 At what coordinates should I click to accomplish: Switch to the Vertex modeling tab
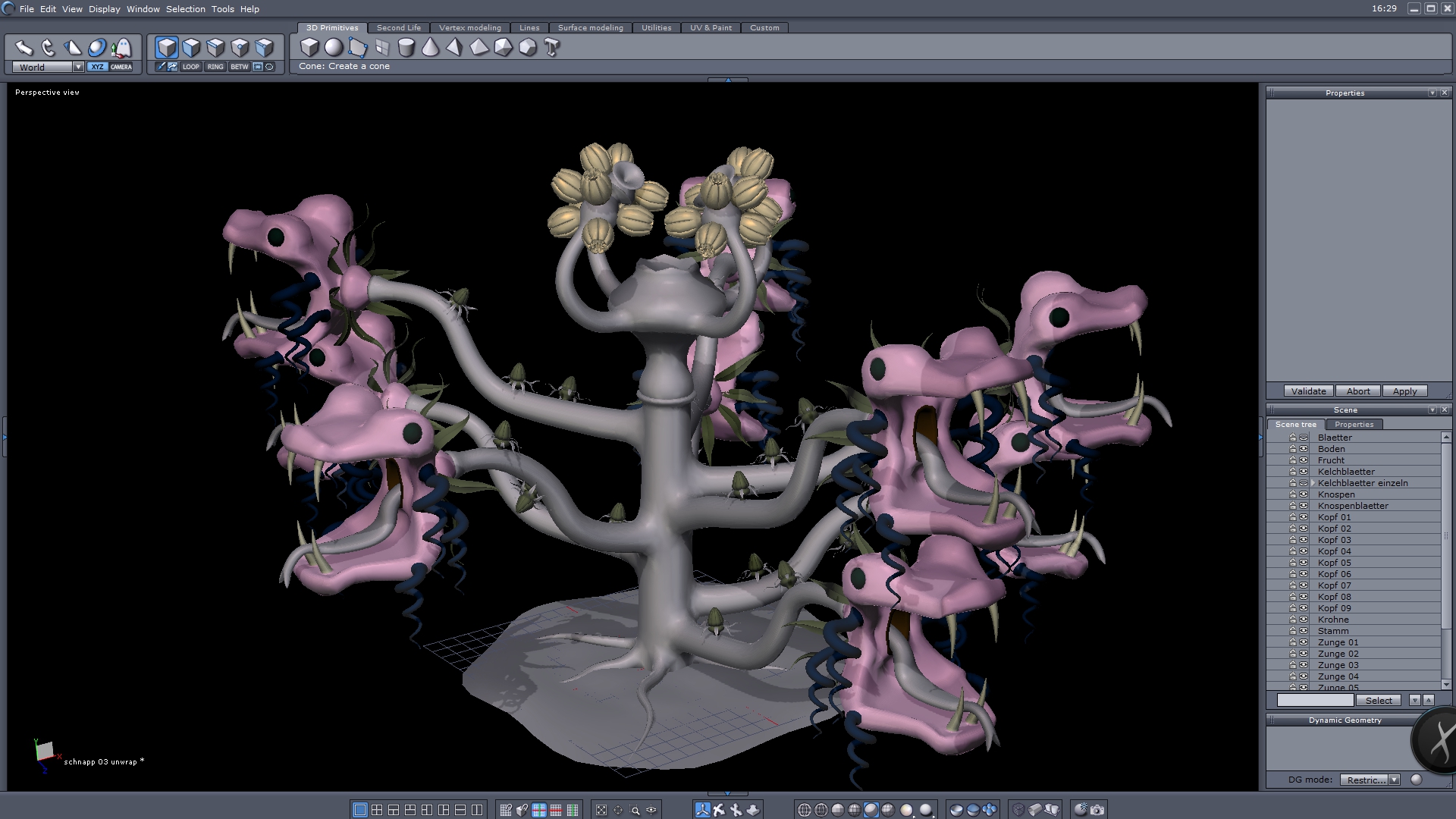(x=469, y=27)
